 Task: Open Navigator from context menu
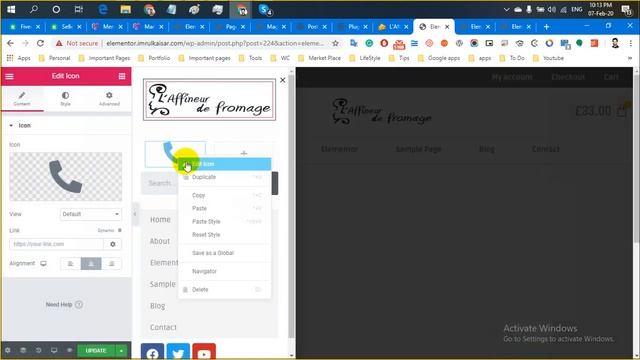(x=224, y=271)
